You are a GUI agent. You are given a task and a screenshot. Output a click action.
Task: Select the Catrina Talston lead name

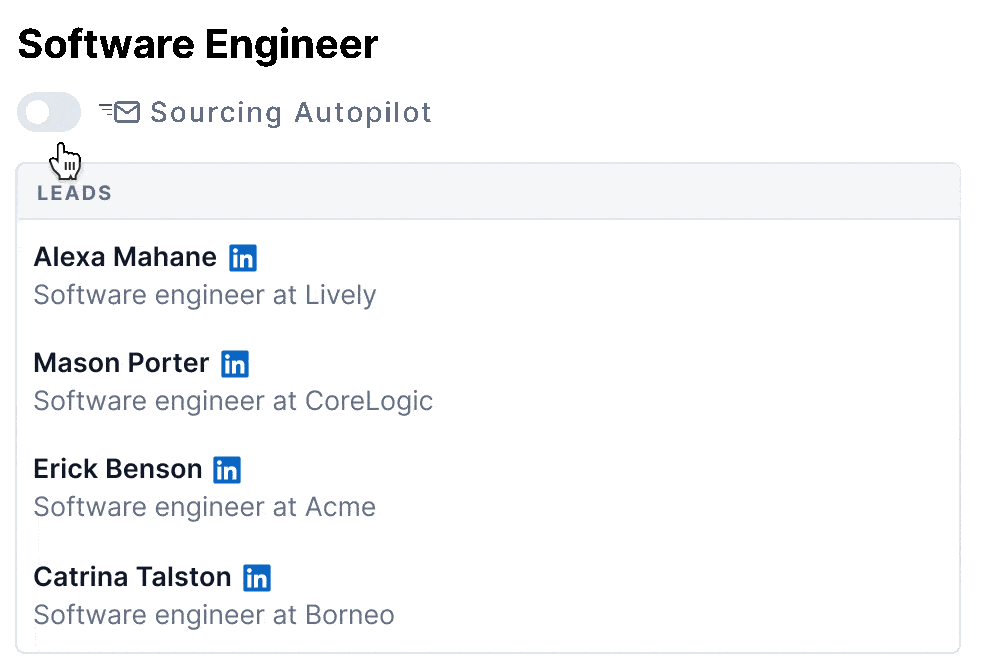(x=132, y=576)
